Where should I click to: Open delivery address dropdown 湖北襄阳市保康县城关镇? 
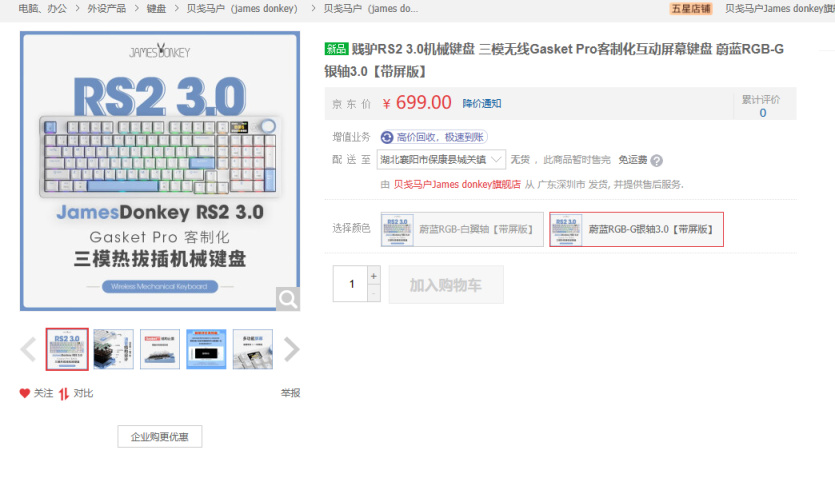pyautogui.click(x=441, y=160)
